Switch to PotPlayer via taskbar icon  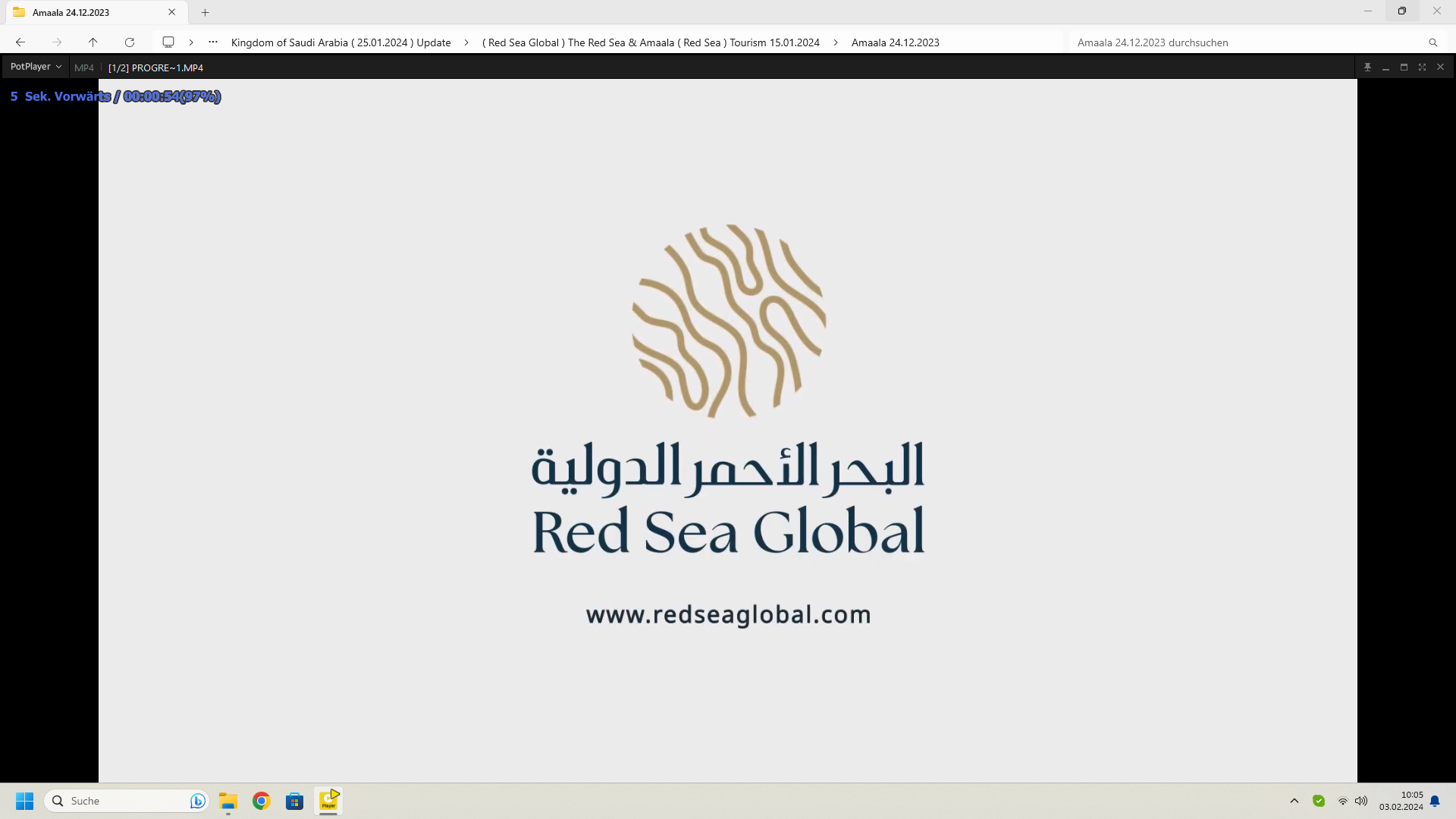point(328,801)
